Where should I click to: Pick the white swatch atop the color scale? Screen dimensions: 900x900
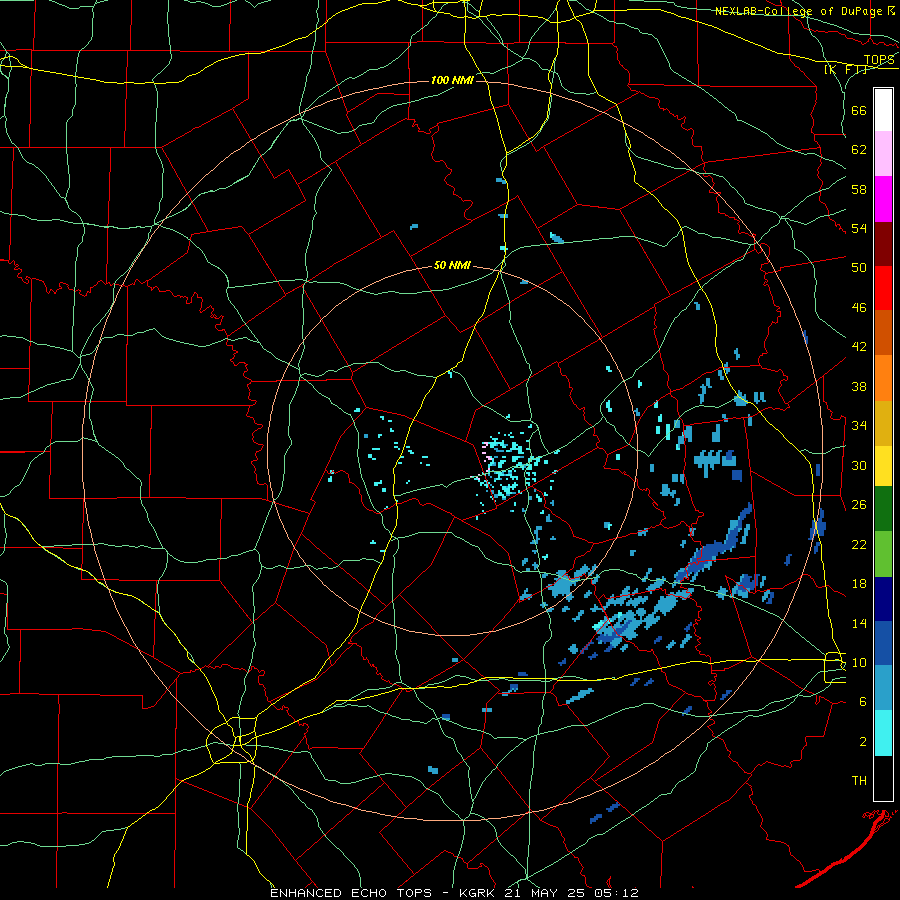click(883, 110)
